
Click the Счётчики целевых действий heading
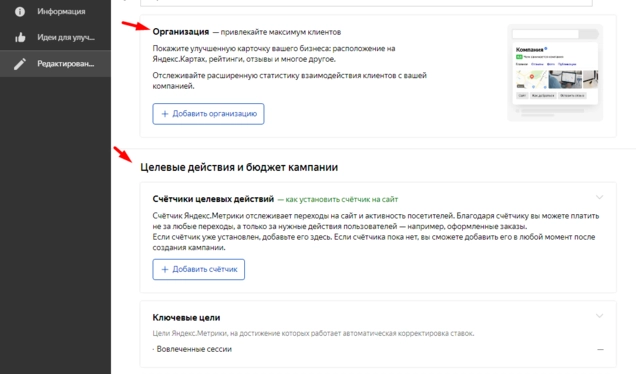(x=213, y=199)
